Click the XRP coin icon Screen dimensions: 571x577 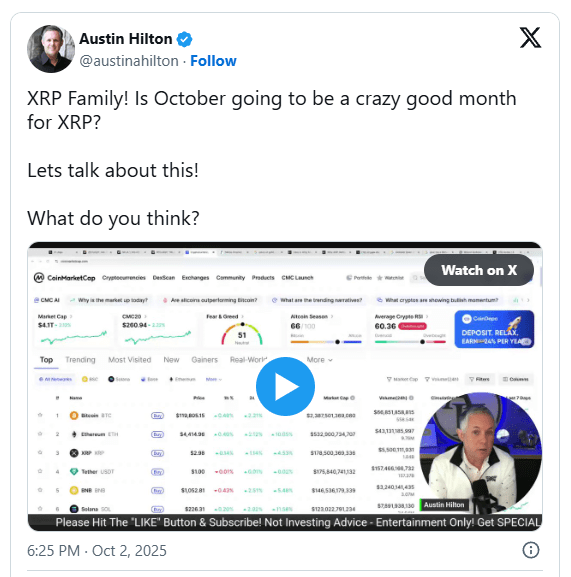click(x=74, y=453)
